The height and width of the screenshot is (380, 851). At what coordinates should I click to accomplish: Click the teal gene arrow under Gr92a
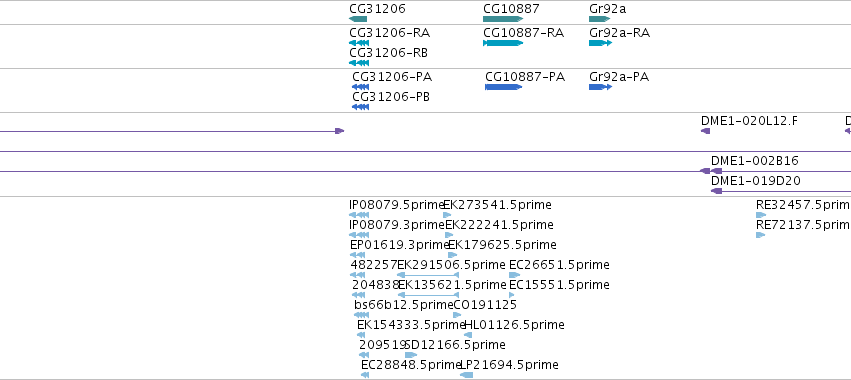click(600, 19)
